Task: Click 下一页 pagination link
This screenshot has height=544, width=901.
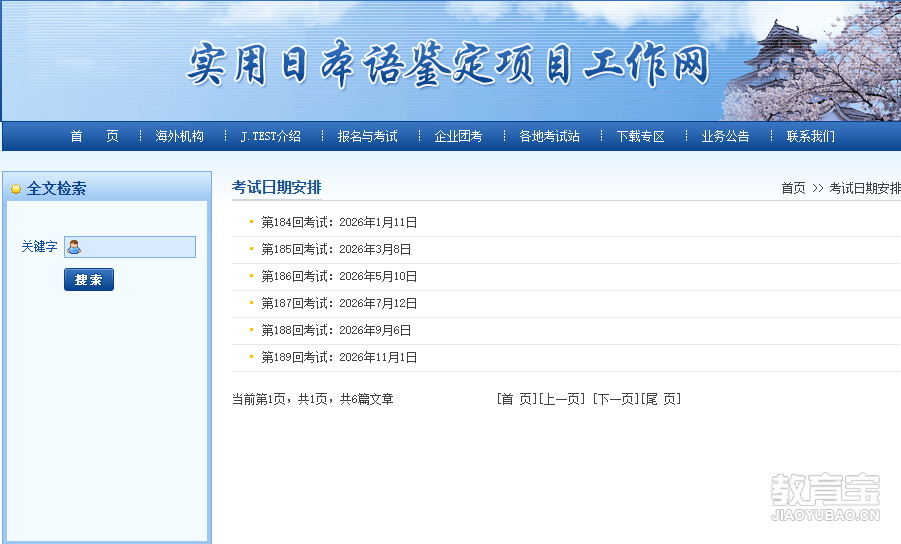Action: click(x=615, y=399)
